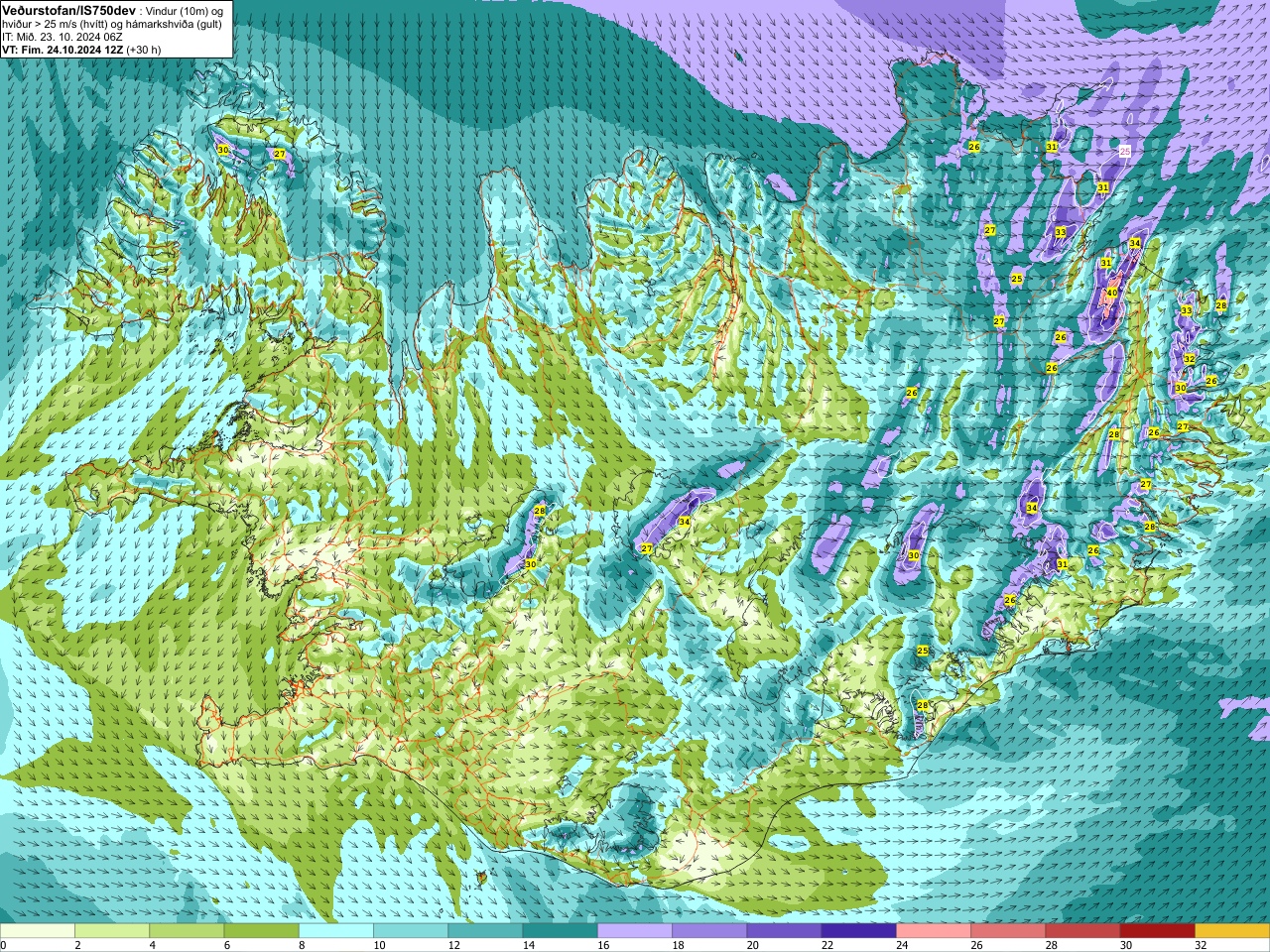This screenshot has height=952, width=1270.
Task: Click the 8–10 m/s pale cyan legend swatch
Action: (336, 930)
